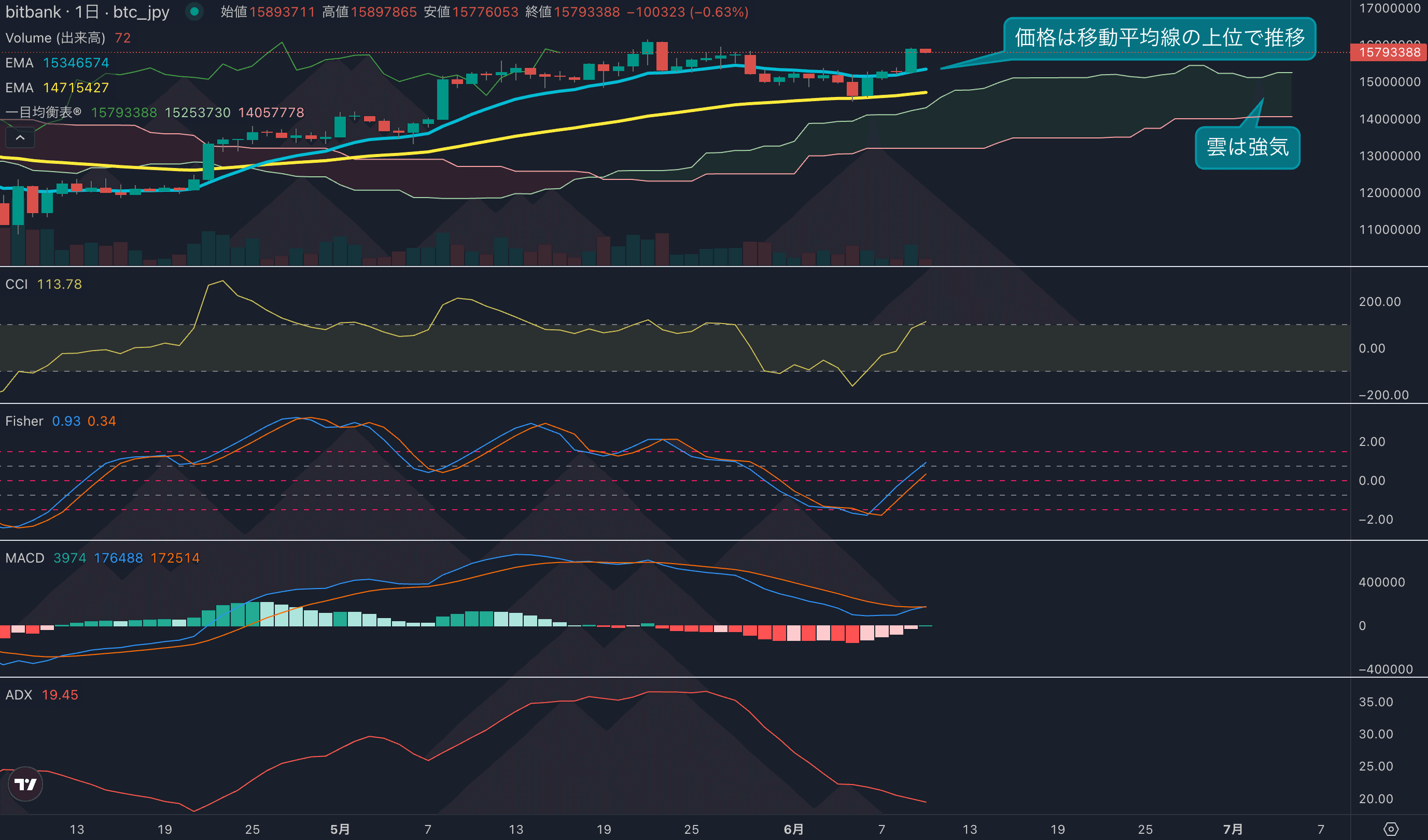The width and height of the screenshot is (1428, 840).
Task: Click the 7月 date on time axis
Action: point(1233,829)
